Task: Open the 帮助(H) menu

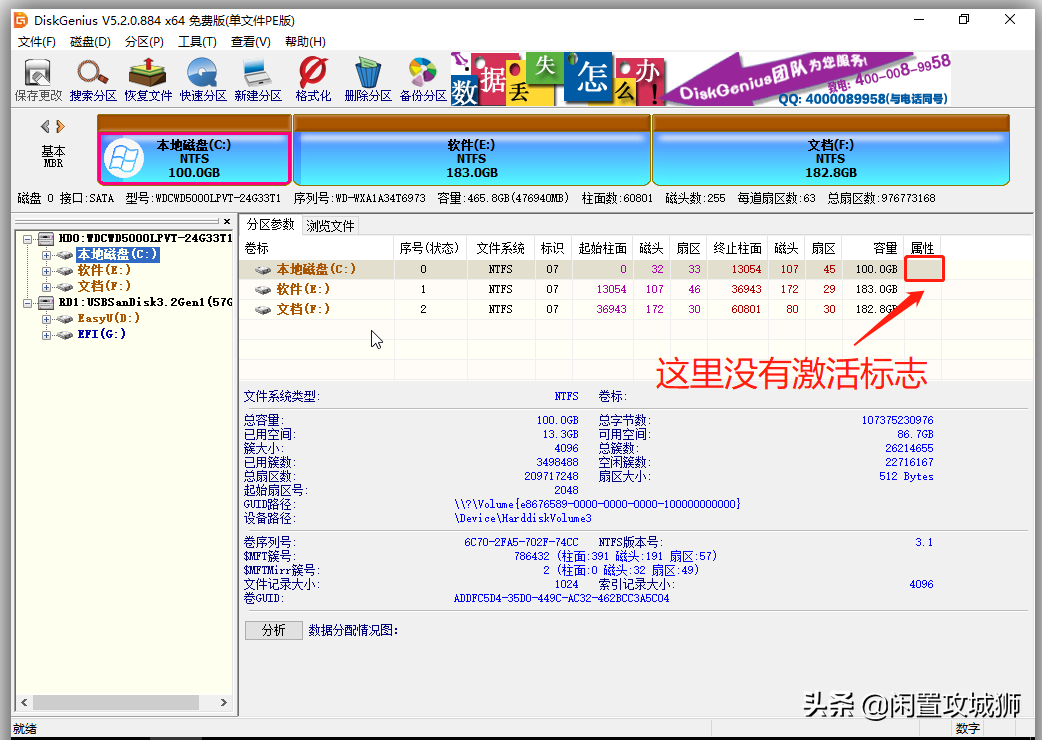Action: (x=305, y=42)
